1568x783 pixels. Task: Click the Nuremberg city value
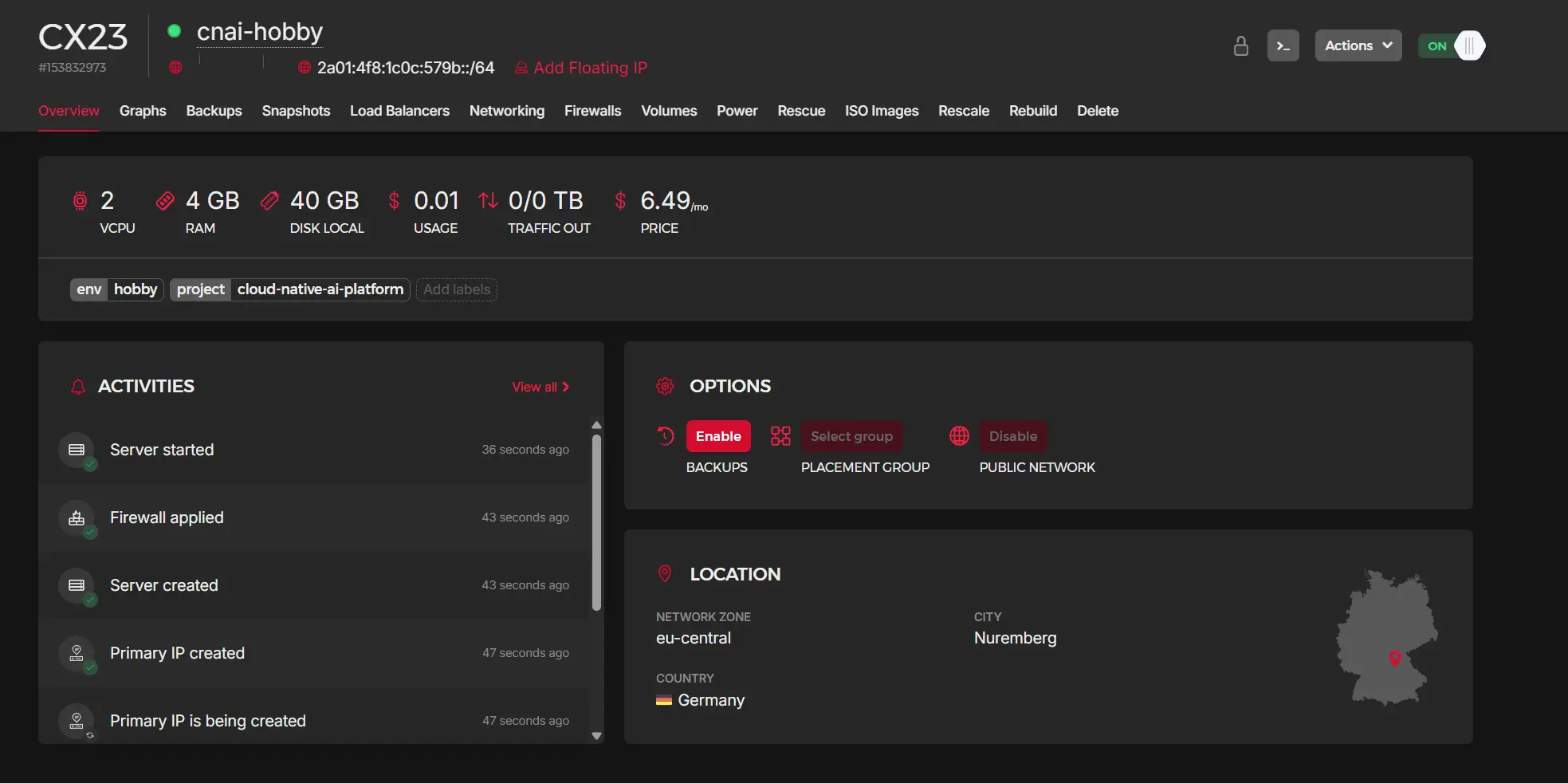tap(1015, 638)
